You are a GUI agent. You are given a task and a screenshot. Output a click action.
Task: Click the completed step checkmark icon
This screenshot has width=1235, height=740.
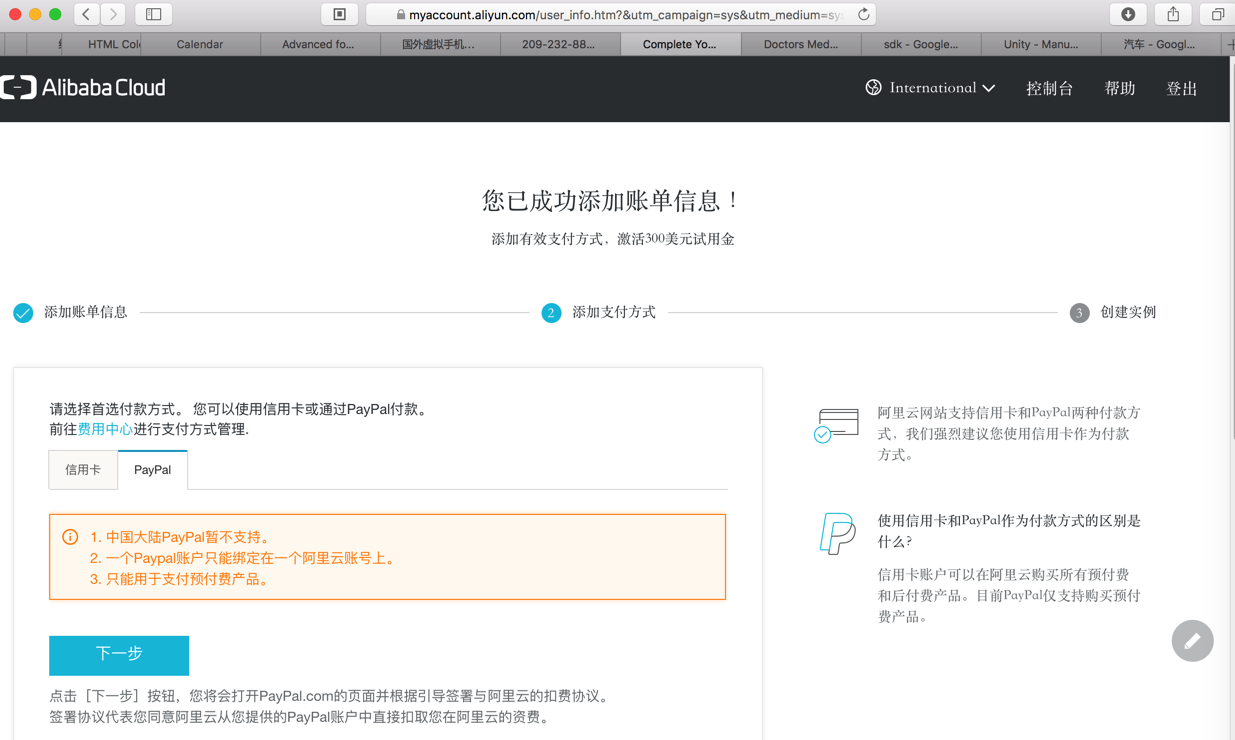pyautogui.click(x=23, y=313)
